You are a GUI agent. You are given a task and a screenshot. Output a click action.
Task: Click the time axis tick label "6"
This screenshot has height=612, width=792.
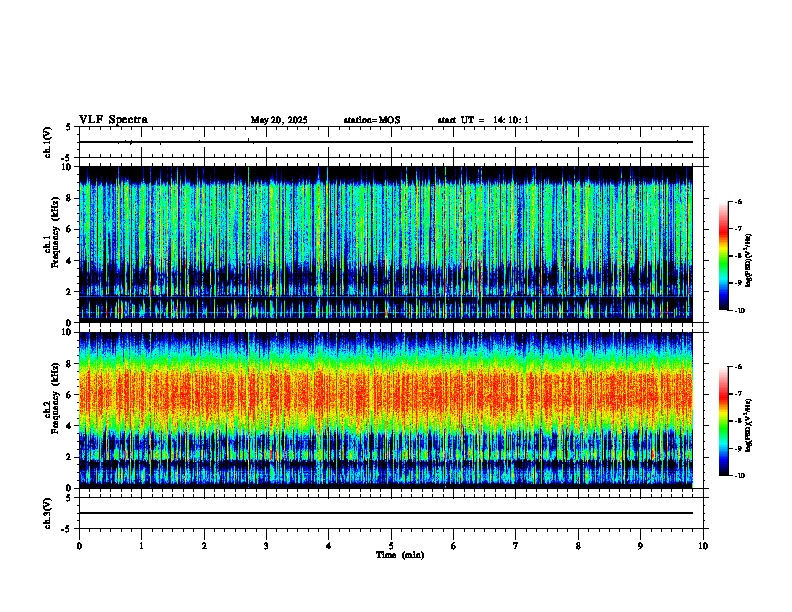coord(454,546)
